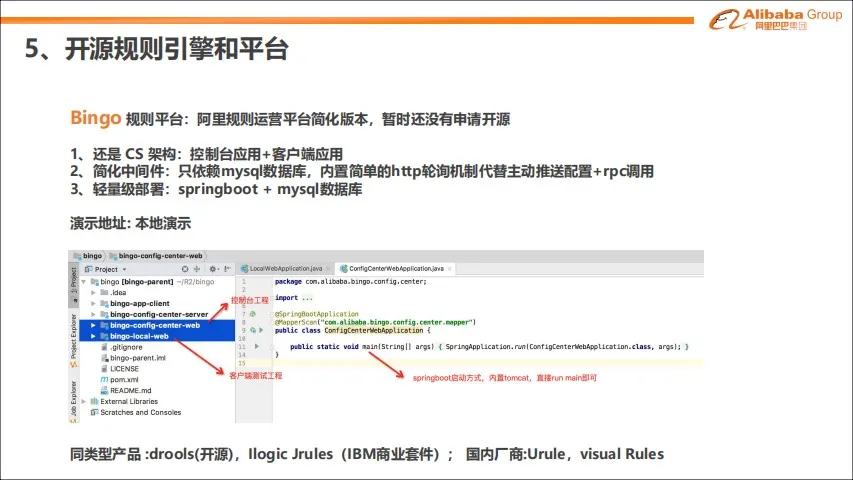853x480 pixels.
Task: Click the Scratches and Consoles icon
Action: pos(94,412)
